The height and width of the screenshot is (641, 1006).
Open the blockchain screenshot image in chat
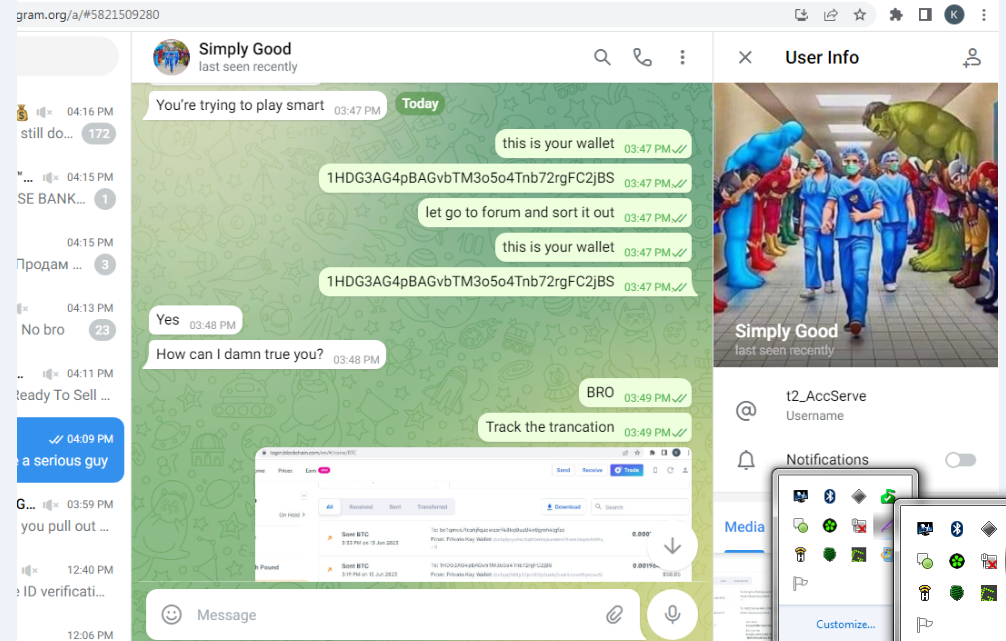coord(473,515)
